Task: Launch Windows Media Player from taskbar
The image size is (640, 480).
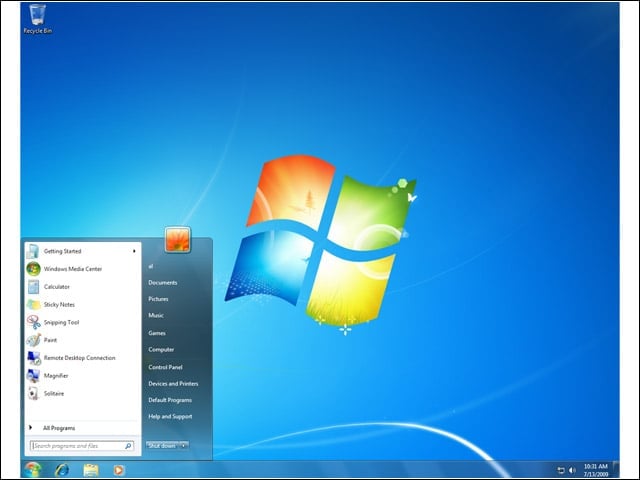Action: pyautogui.click(x=118, y=470)
